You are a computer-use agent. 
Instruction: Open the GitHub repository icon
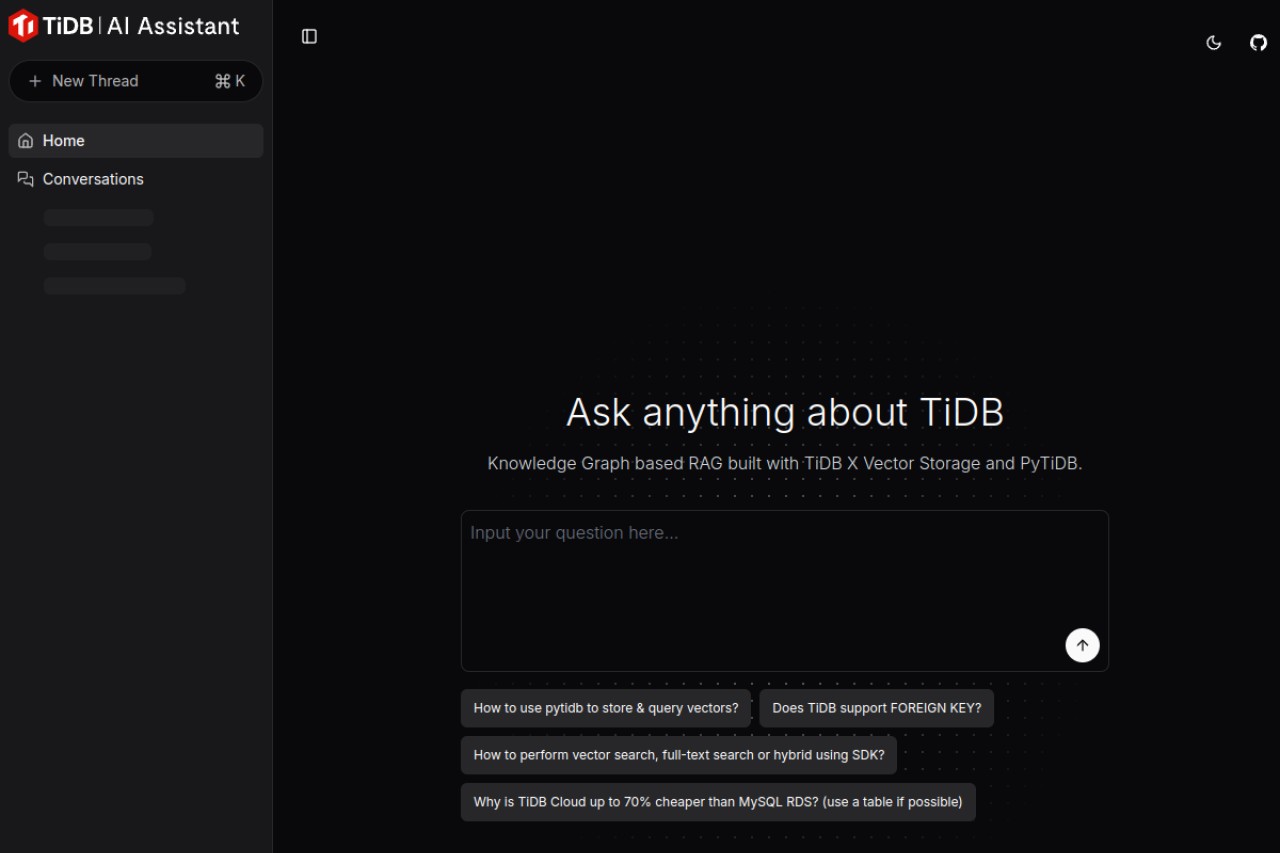[1259, 43]
